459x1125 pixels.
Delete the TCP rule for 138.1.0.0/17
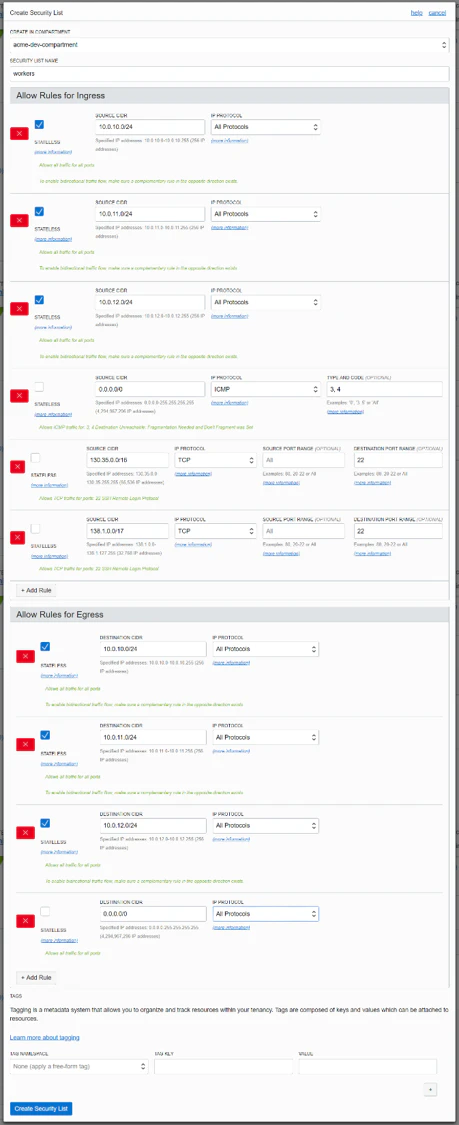(19, 537)
